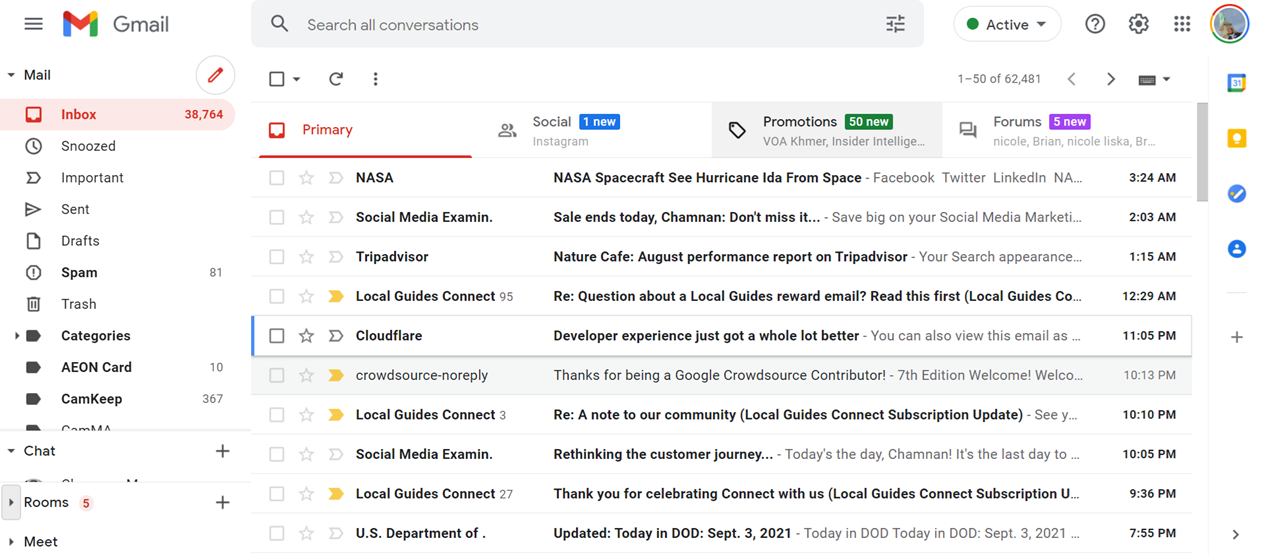The height and width of the screenshot is (557, 1262).
Task: Open Google Keep side panel
Action: 1236,139
